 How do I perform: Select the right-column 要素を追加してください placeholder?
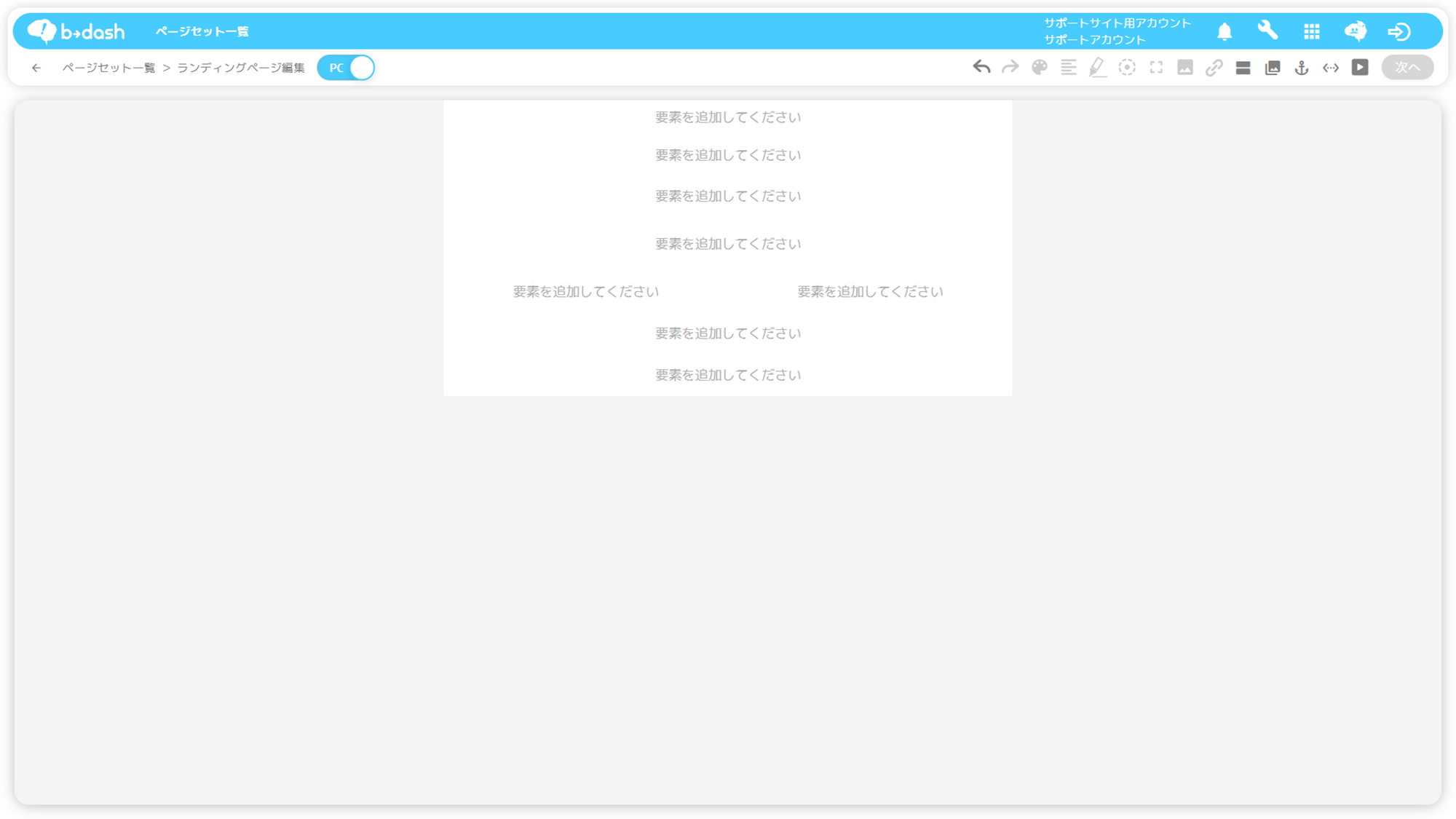click(x=870, y=292)
